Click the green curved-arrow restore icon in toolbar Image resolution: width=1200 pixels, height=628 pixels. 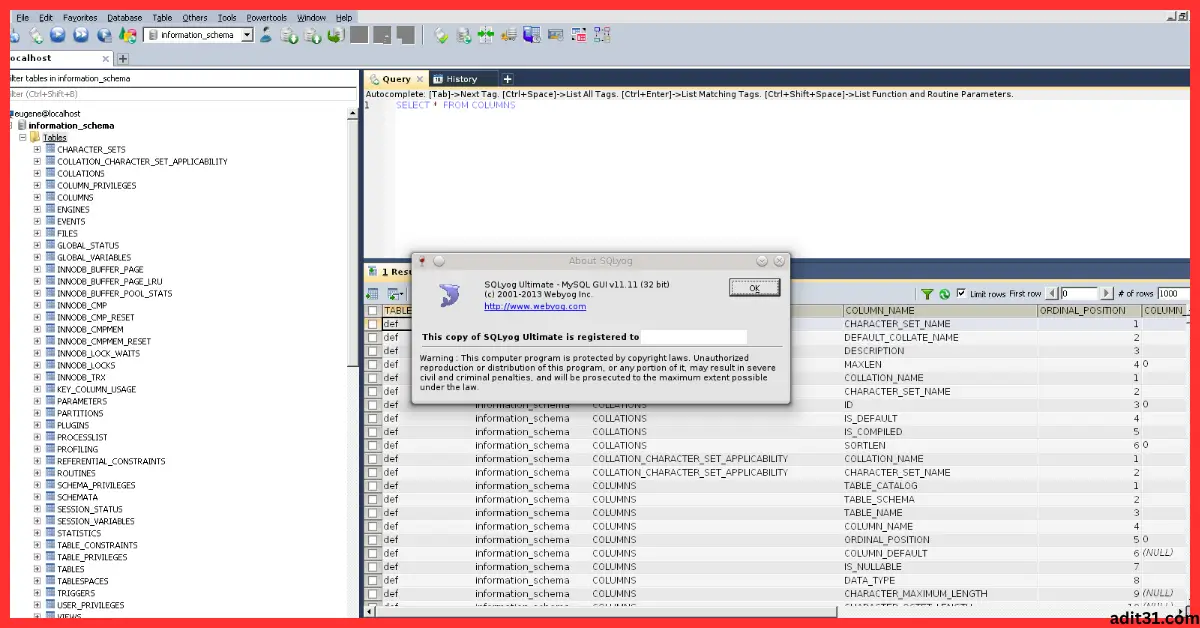tap(335, 35)
